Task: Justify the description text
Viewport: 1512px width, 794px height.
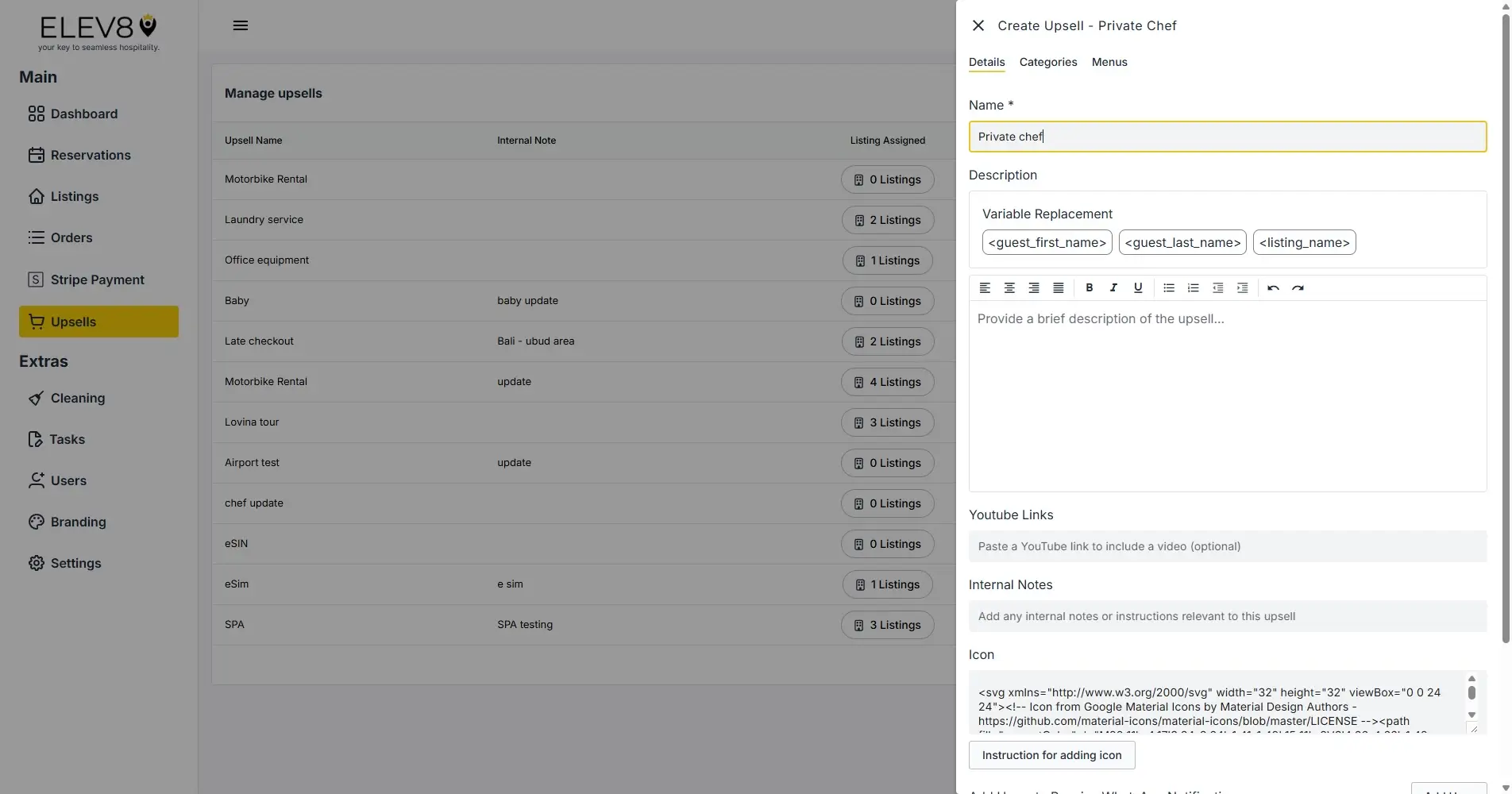Action: click(x=1058, y=287)
